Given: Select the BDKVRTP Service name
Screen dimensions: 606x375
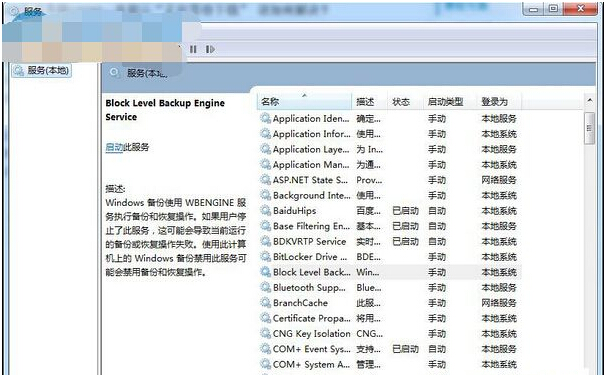Looking at the screenshot, I should pos(309,241).
